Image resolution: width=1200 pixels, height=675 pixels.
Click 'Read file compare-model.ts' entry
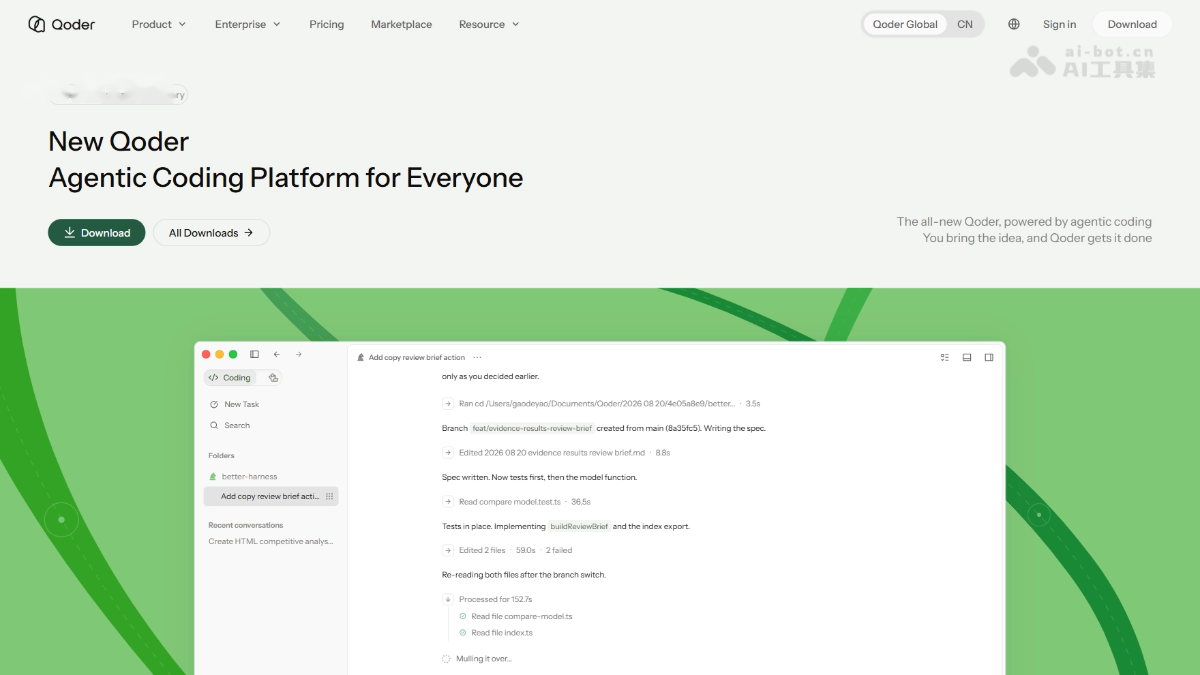522,616
